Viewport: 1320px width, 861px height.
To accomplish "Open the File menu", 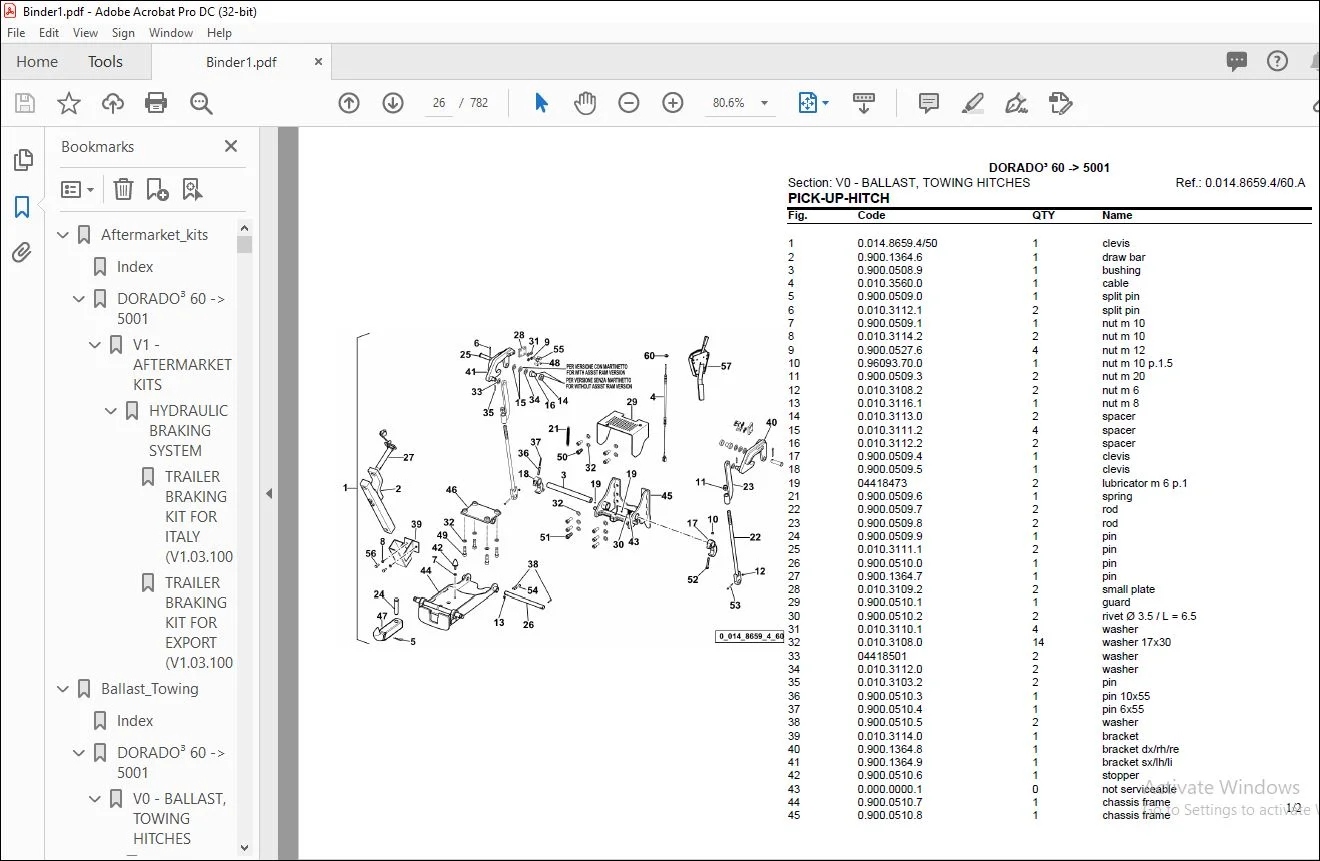I will click(x=16, y=32).
